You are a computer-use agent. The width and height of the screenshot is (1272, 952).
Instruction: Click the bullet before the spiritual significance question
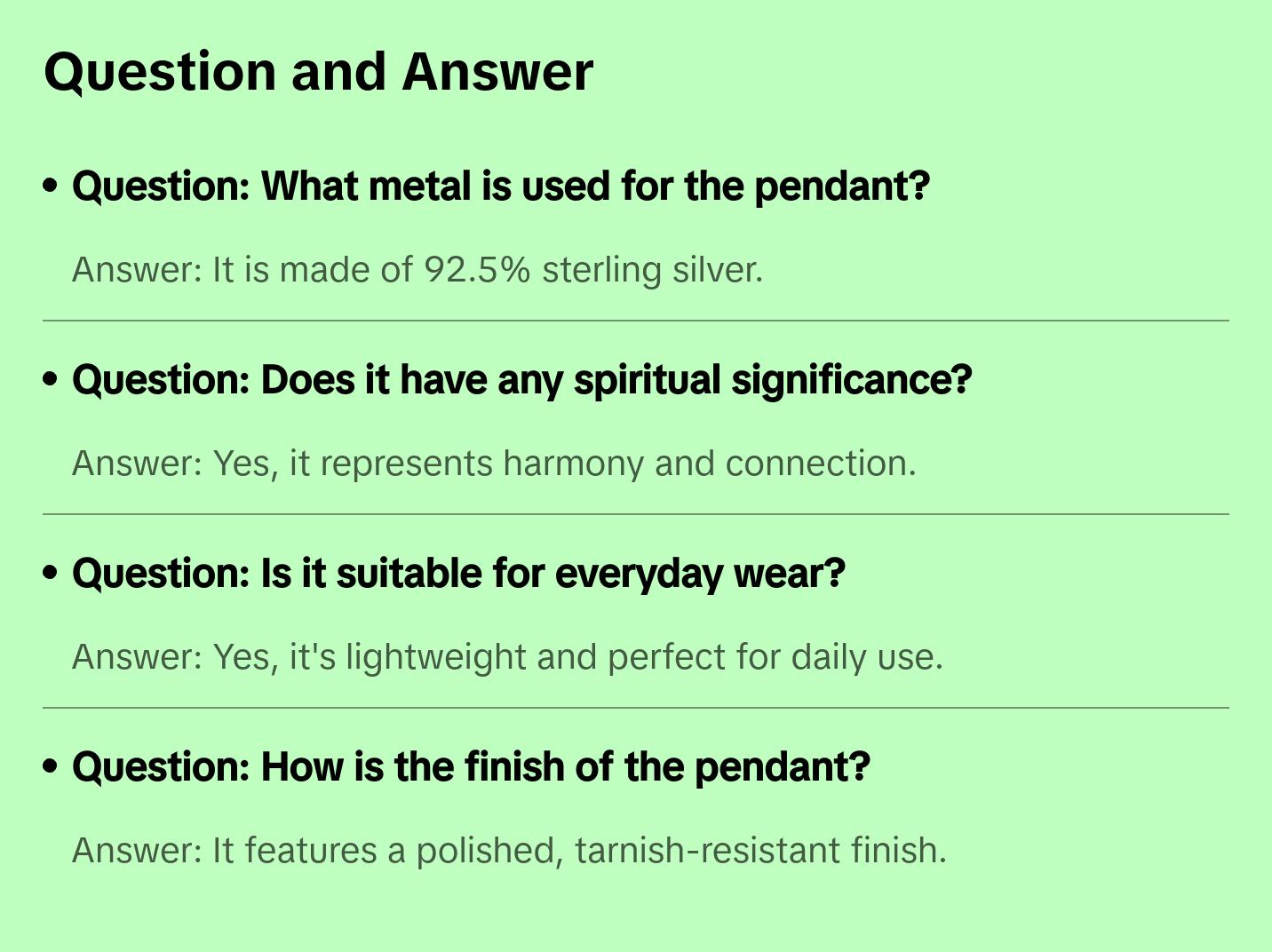(51, 380)
